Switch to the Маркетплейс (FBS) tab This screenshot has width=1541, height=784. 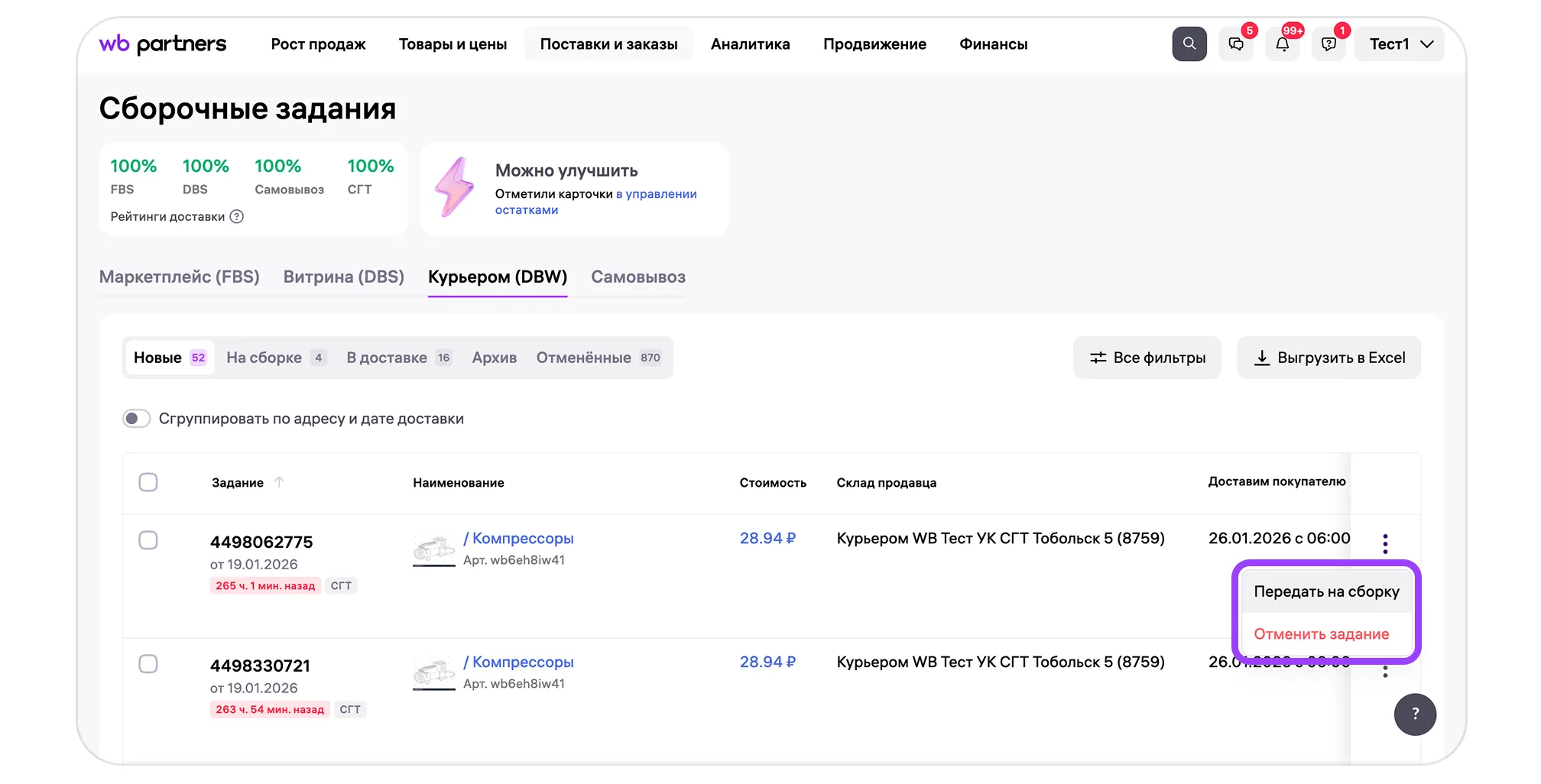point(180,277)
